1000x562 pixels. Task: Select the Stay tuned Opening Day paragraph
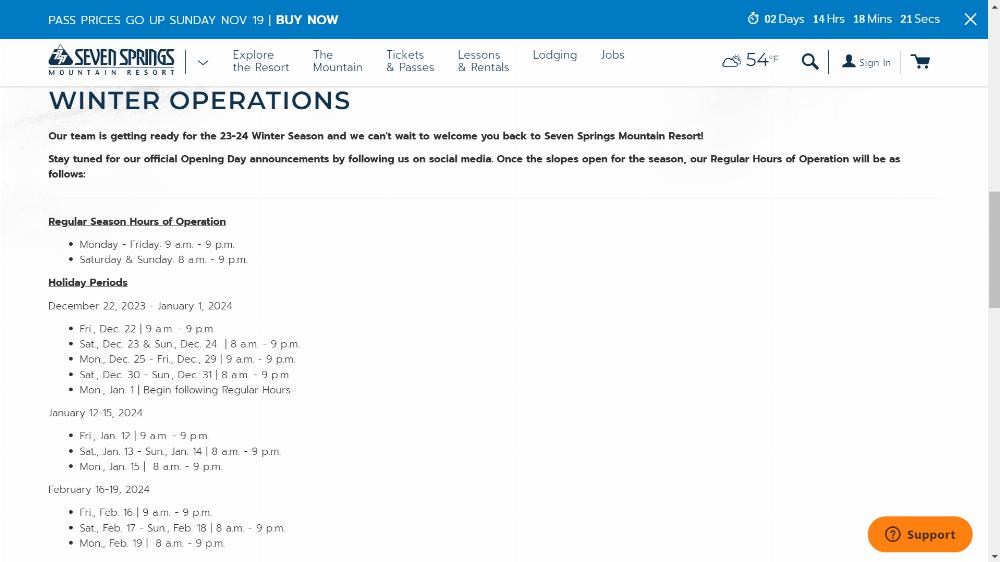[474, 166]
